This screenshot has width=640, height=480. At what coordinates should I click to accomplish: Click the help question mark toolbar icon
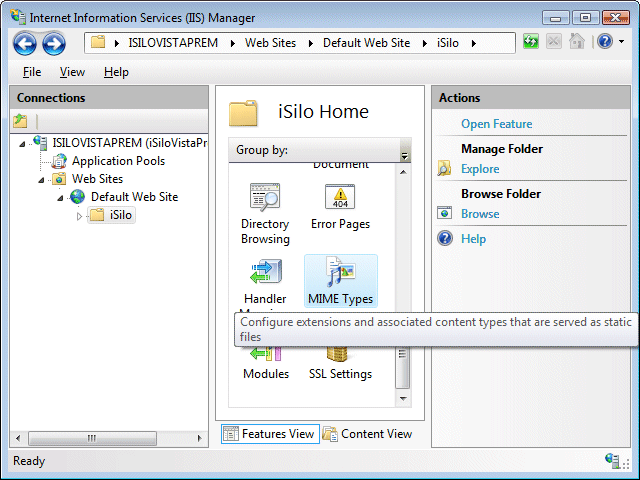coord(603,42)
